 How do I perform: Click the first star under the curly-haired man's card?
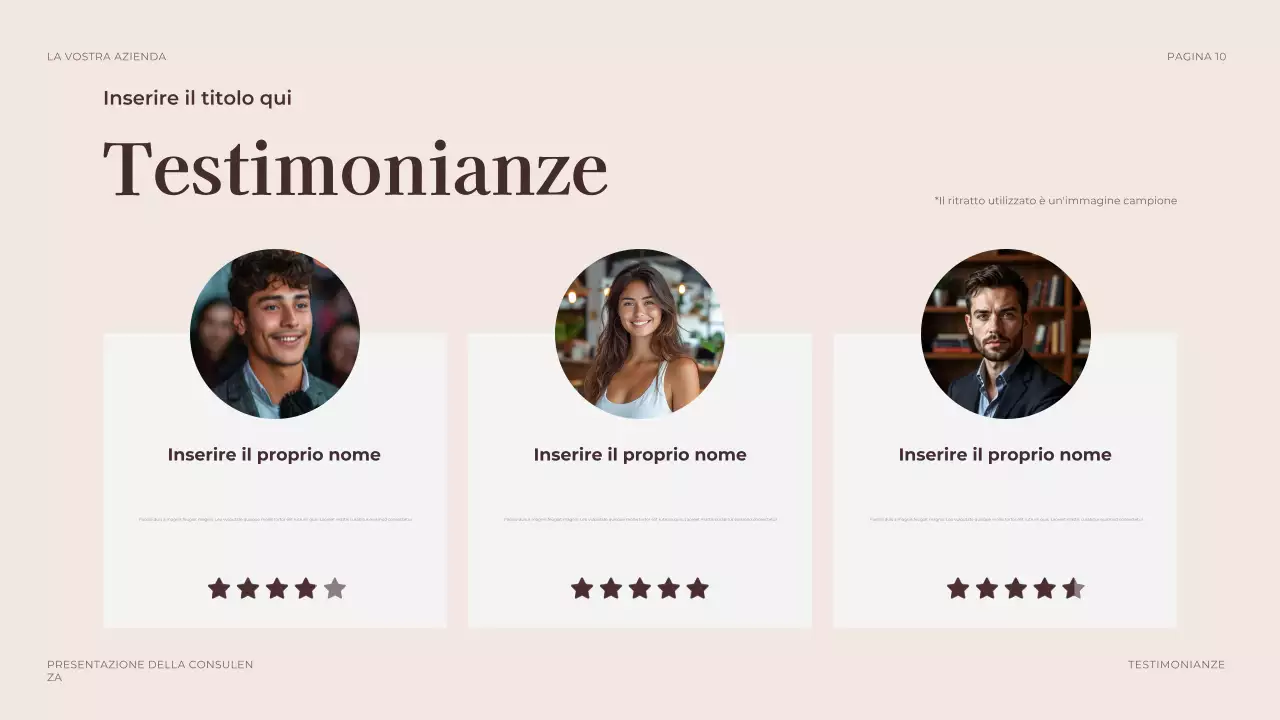(219, 588)
